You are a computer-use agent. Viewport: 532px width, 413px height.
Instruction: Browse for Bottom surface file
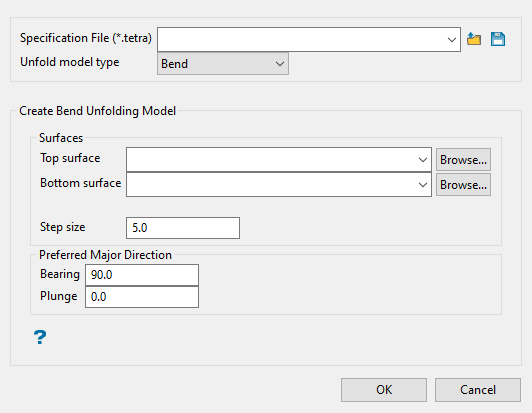point(463,185)
